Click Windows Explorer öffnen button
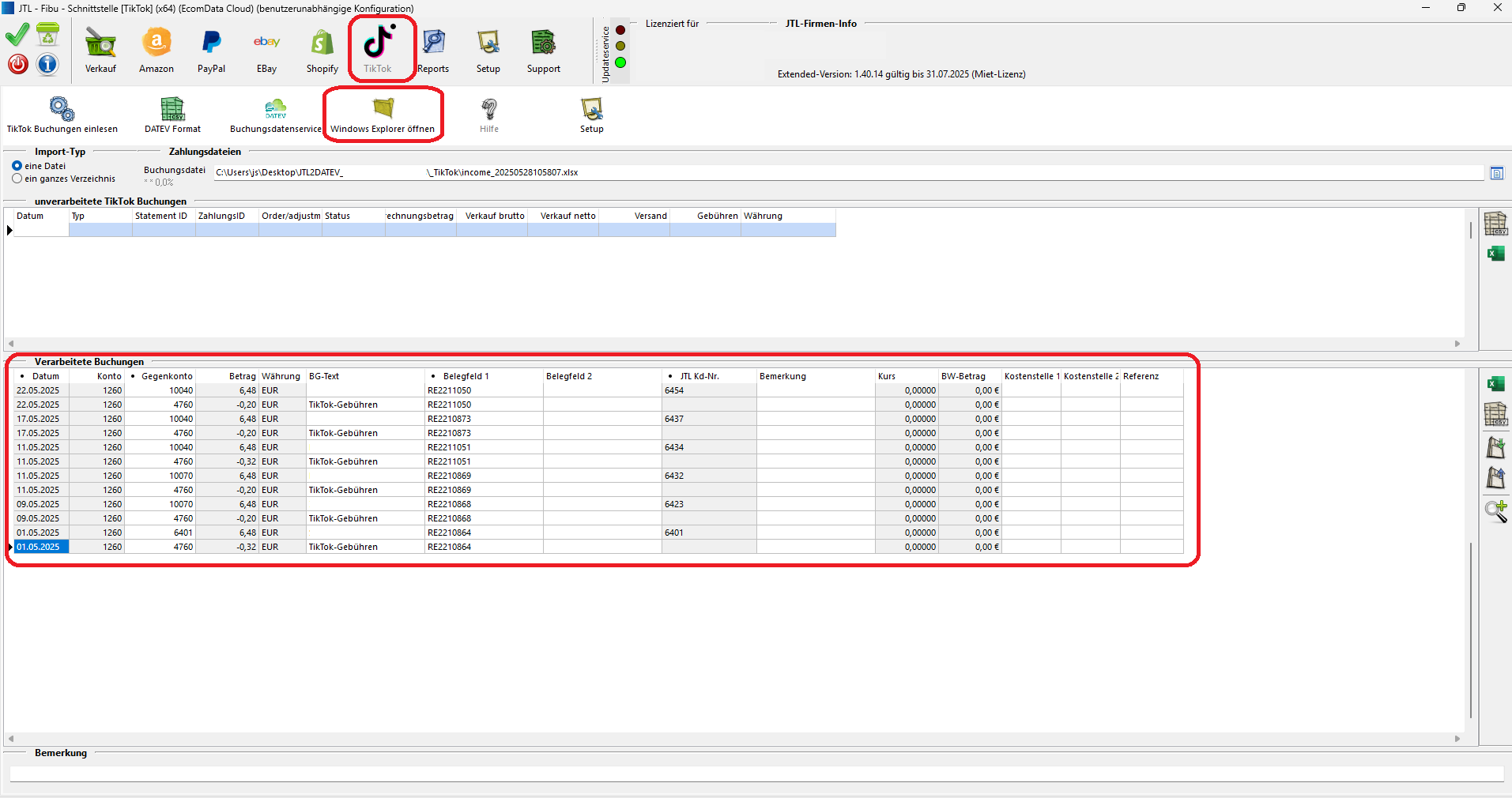 tap(383, 115)
